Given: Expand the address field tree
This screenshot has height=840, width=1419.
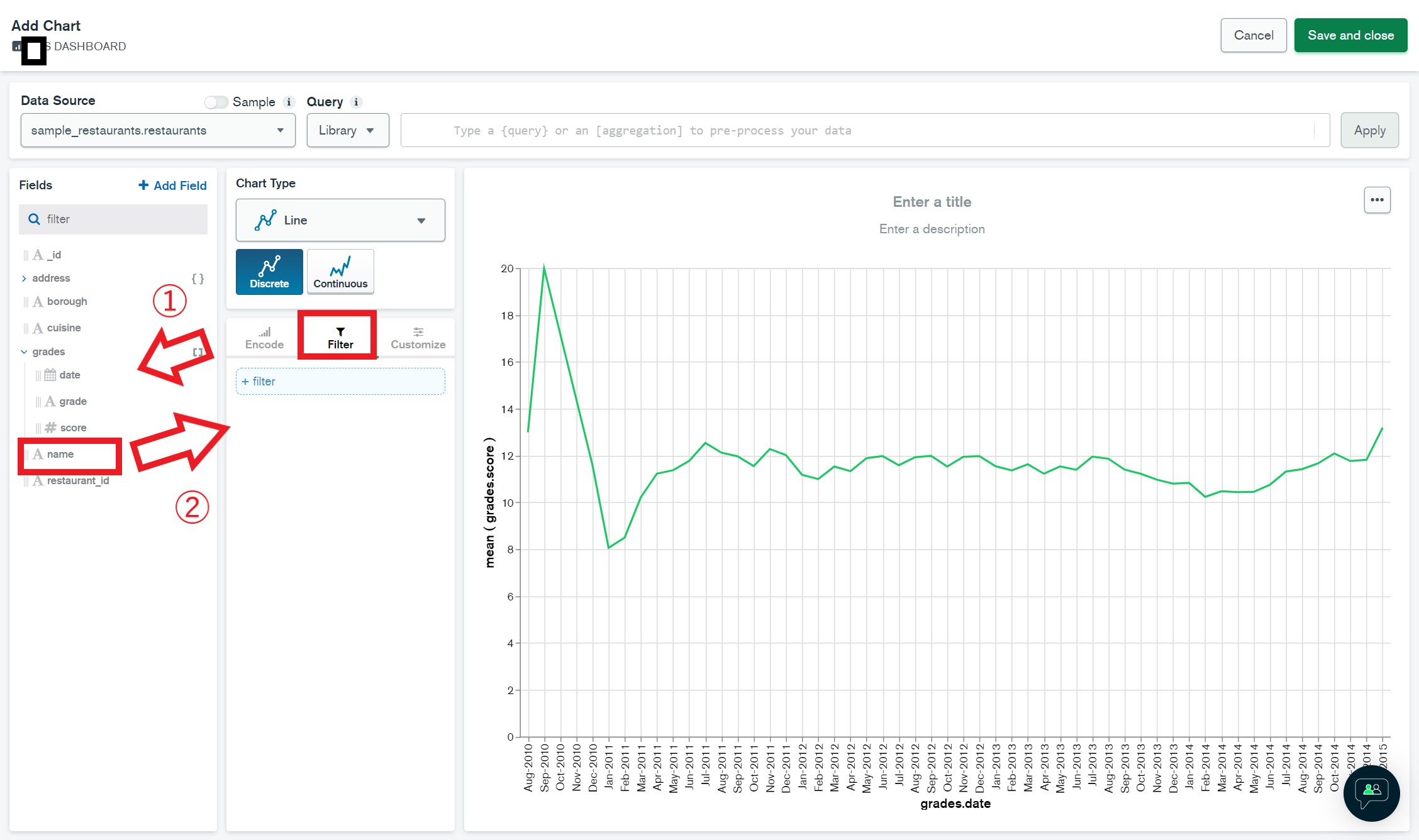Looking at the screenshot, I should click(x=24, y=279).
